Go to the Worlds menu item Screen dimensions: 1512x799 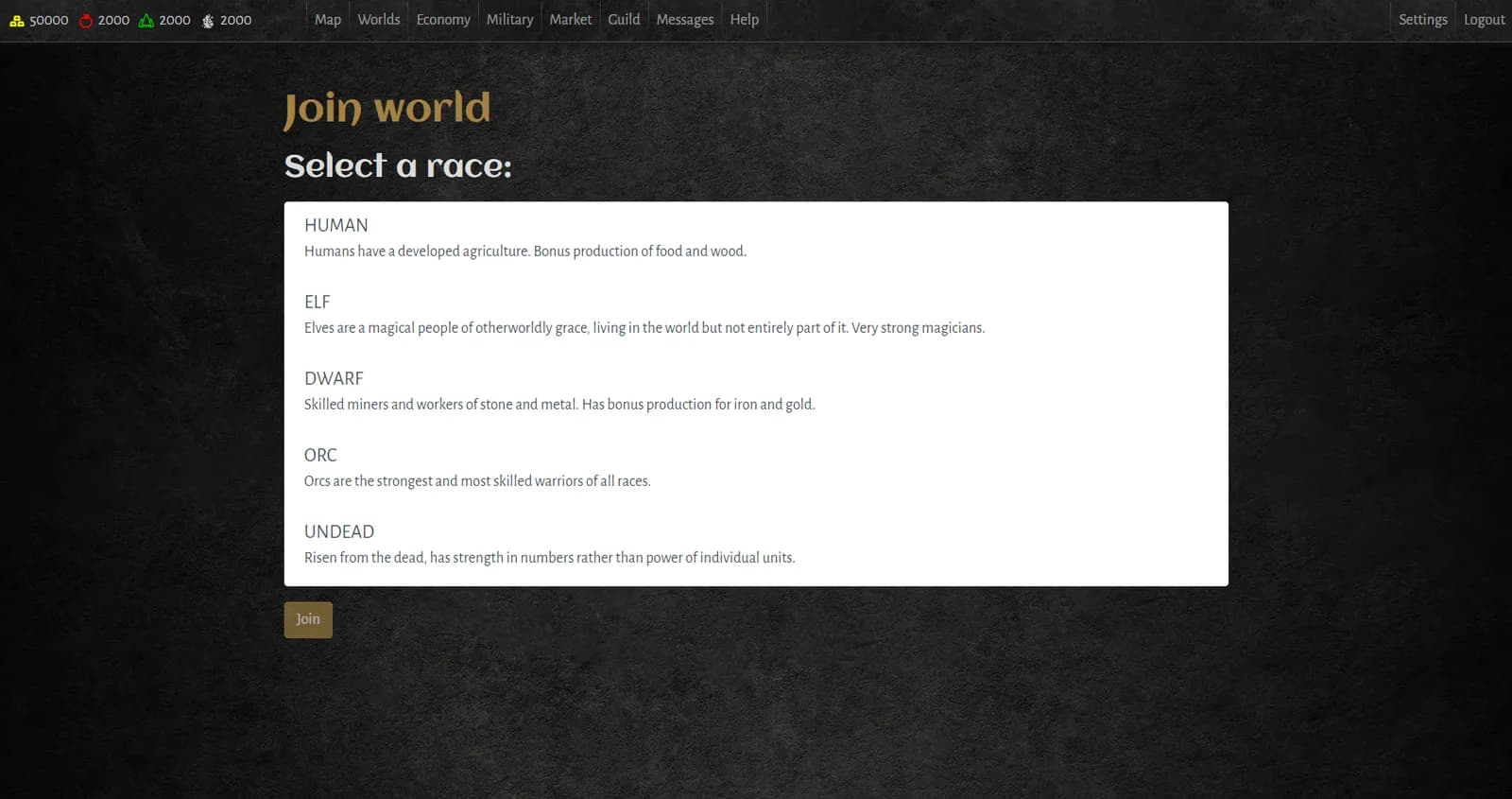[379, 20]
